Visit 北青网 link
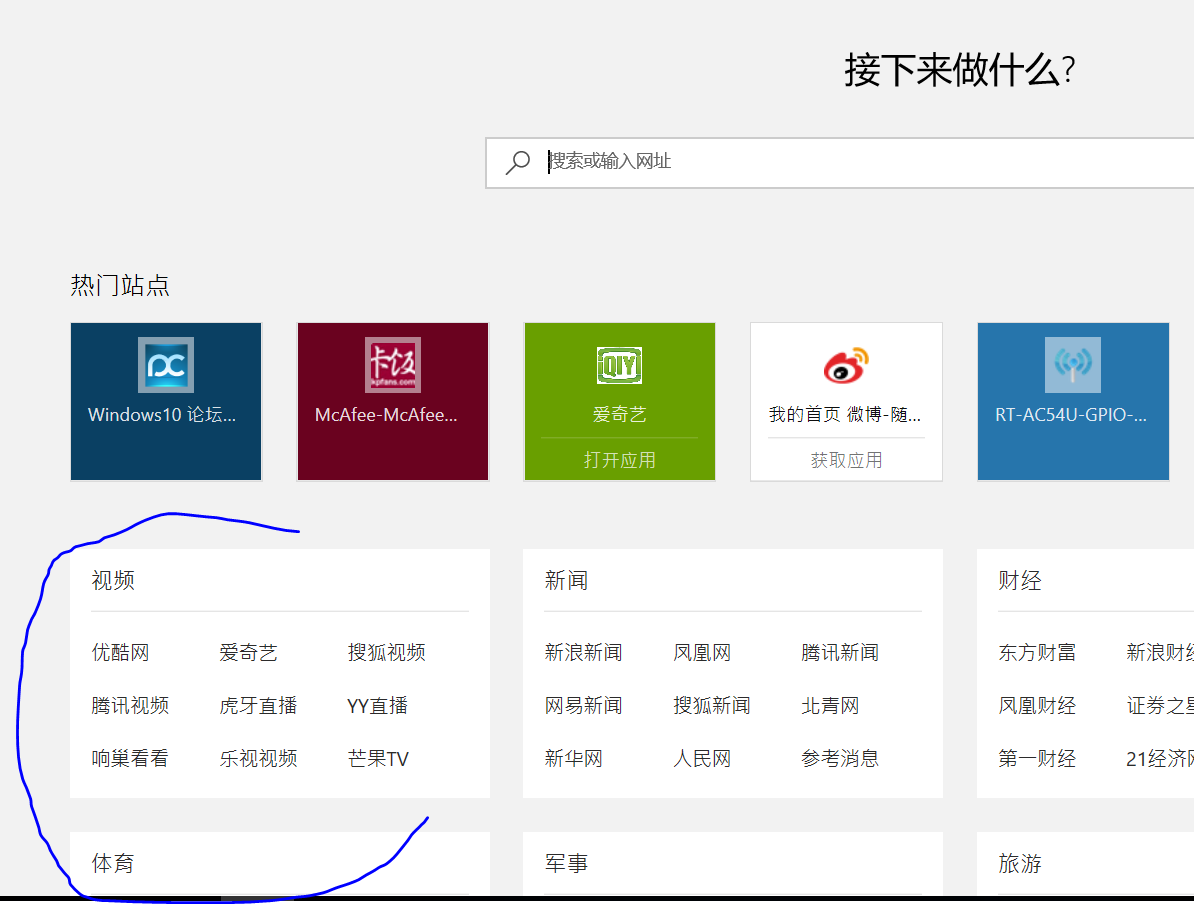Image resolution: width=1194 pixels, height=904 pixels. pyautogui.click(x=830, y=706)
